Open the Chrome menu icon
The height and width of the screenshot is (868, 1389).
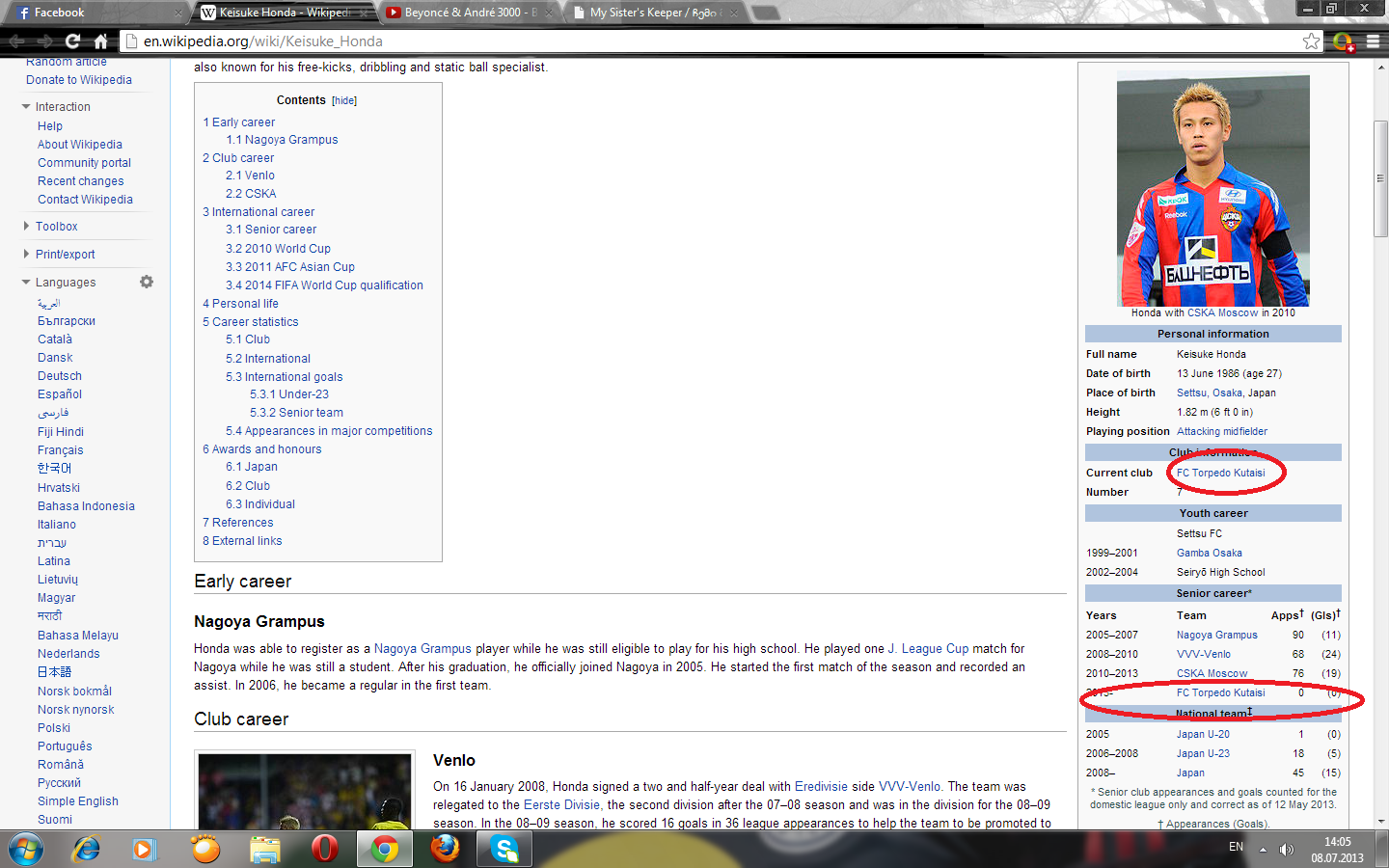[x=1373, y=41]
